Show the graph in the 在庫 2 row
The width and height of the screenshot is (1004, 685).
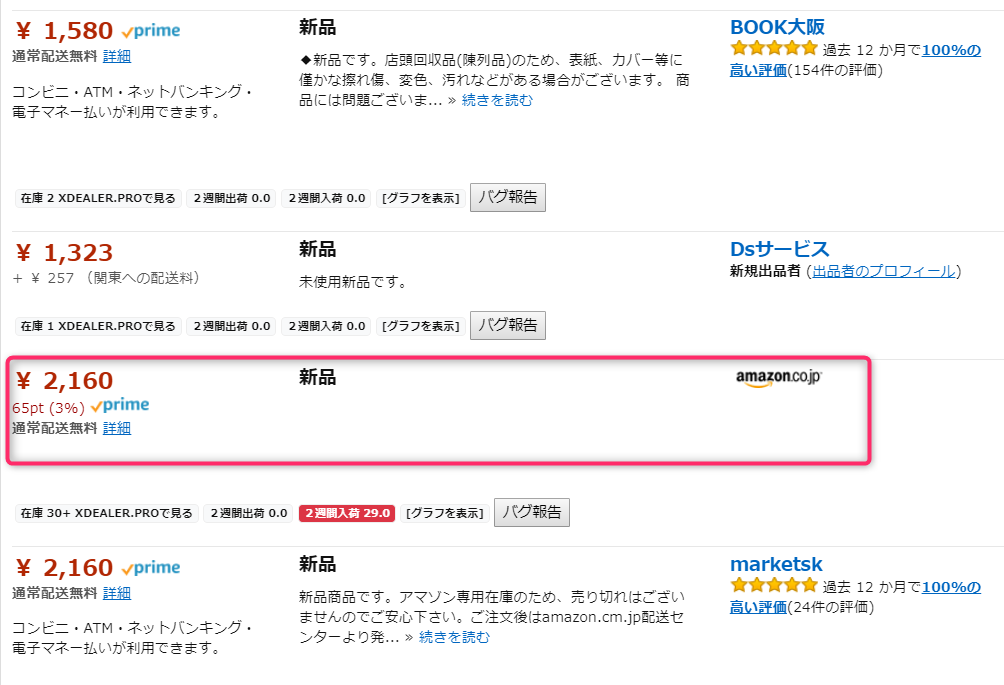click(421, 198)
